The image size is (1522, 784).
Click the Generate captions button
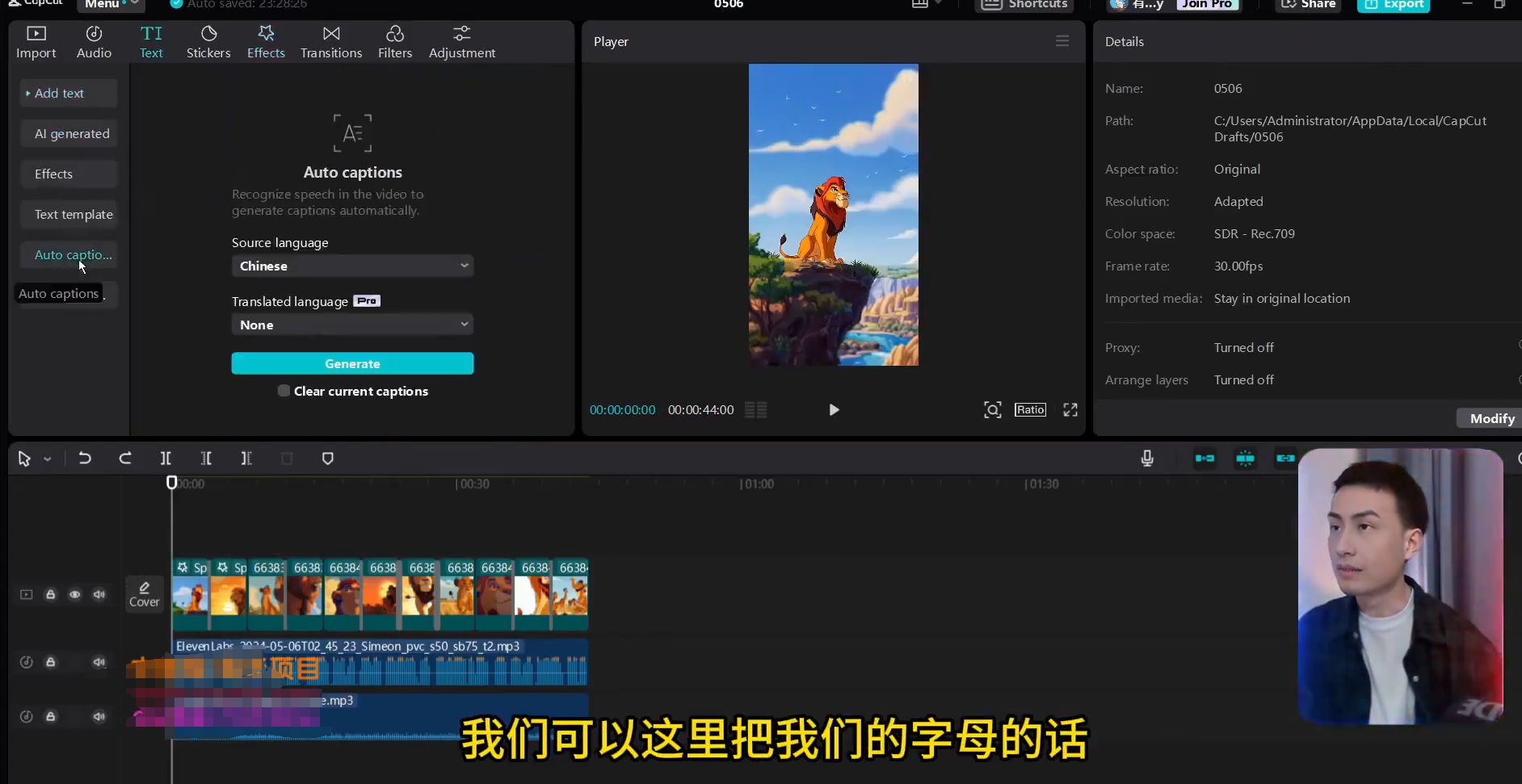[352, 363]
